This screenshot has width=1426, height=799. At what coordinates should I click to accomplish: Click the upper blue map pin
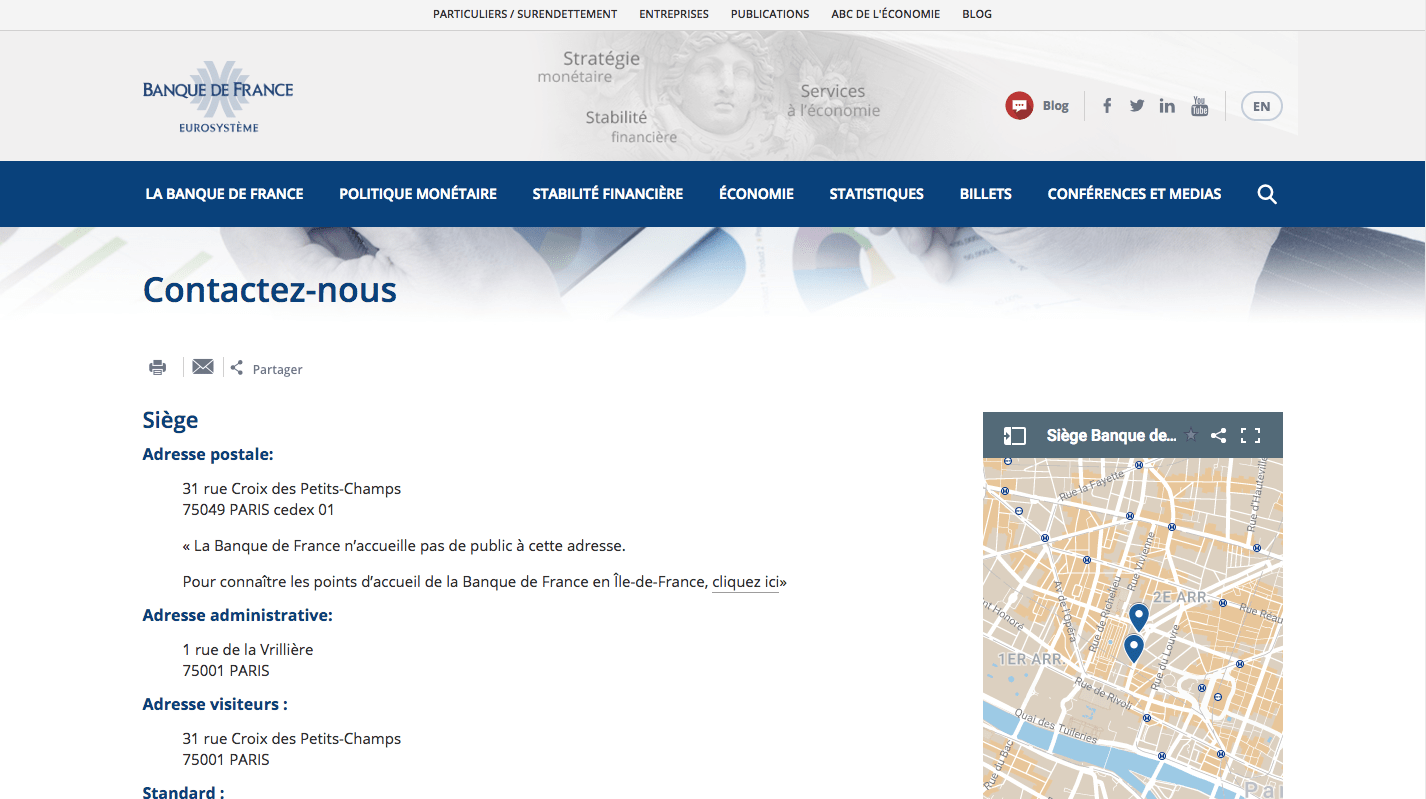1138,616
